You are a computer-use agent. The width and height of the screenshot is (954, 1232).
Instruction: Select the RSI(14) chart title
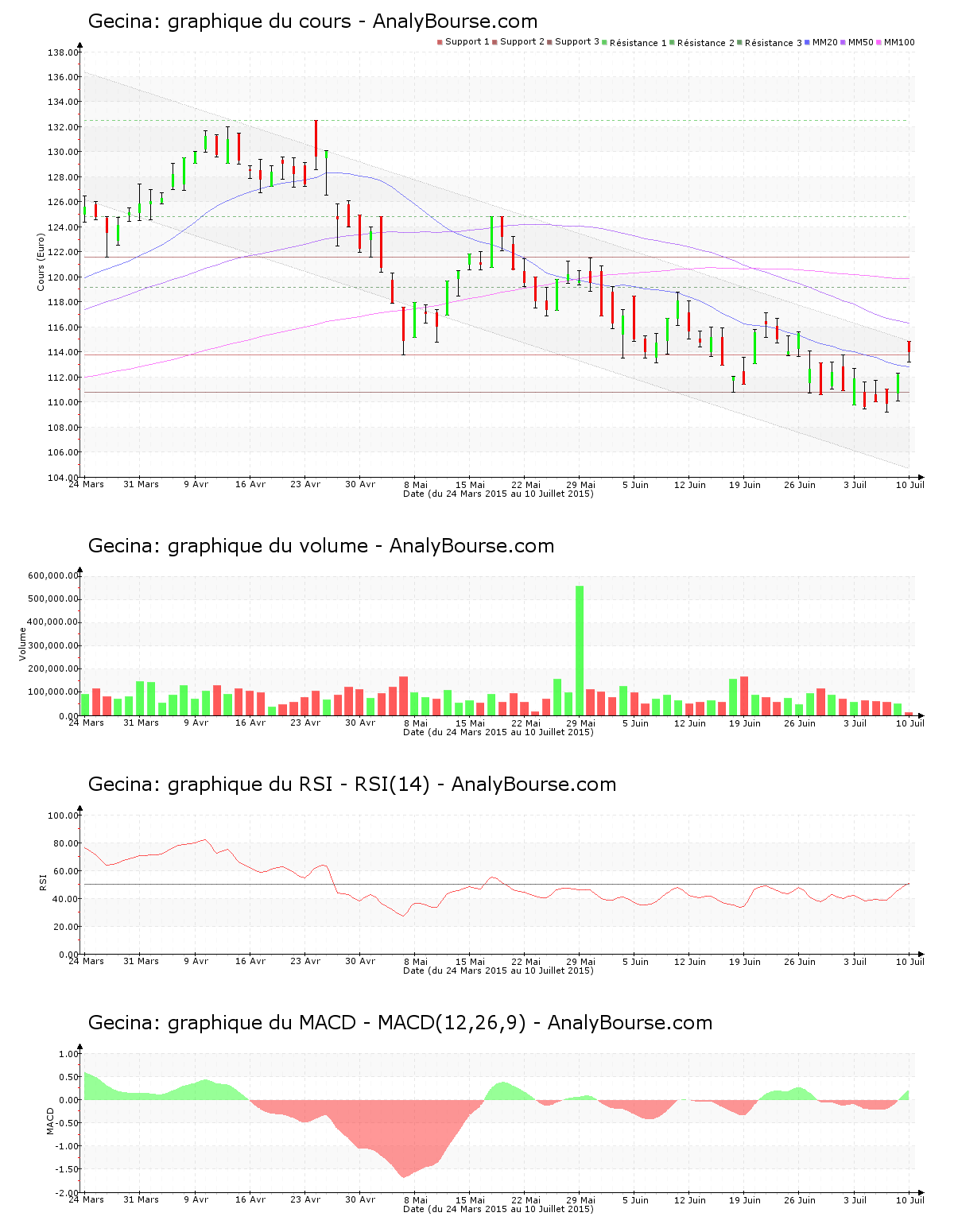[x=351, y=785]
